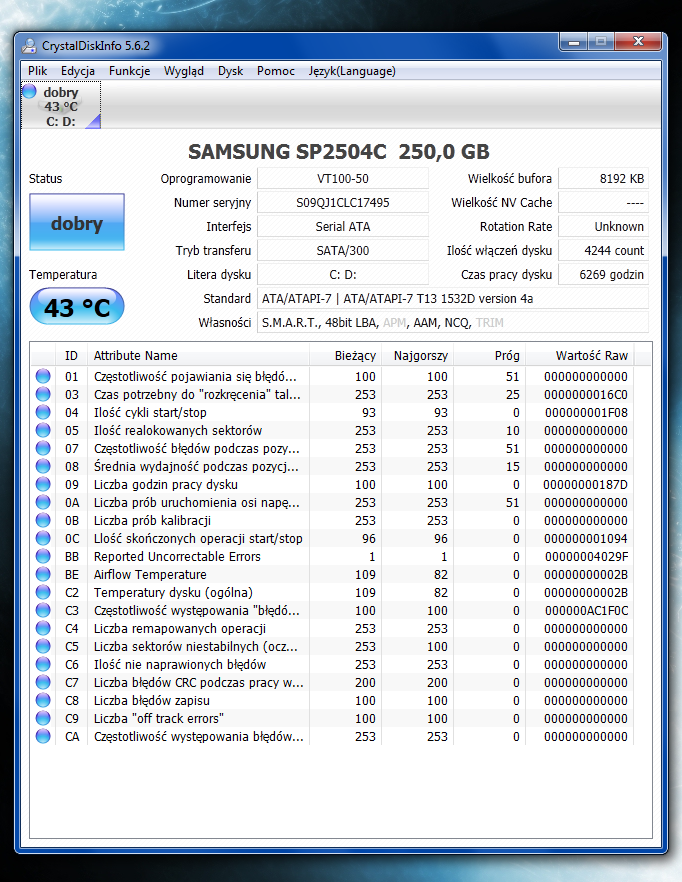Image resolution: width=682 pixels, height=882 pixels.
Task: Click status orb for attribute BB
Action: [x=43, y=556]
